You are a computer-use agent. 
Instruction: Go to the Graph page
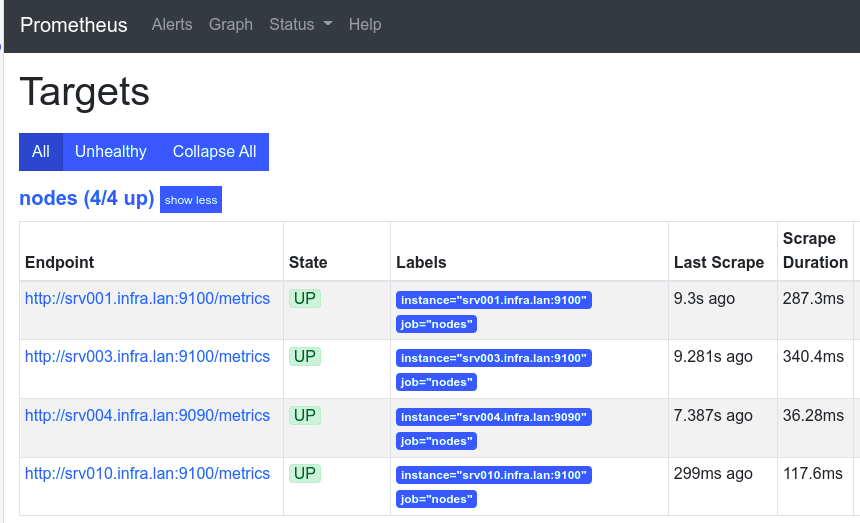pyautogui.click(x=231, y=25)
